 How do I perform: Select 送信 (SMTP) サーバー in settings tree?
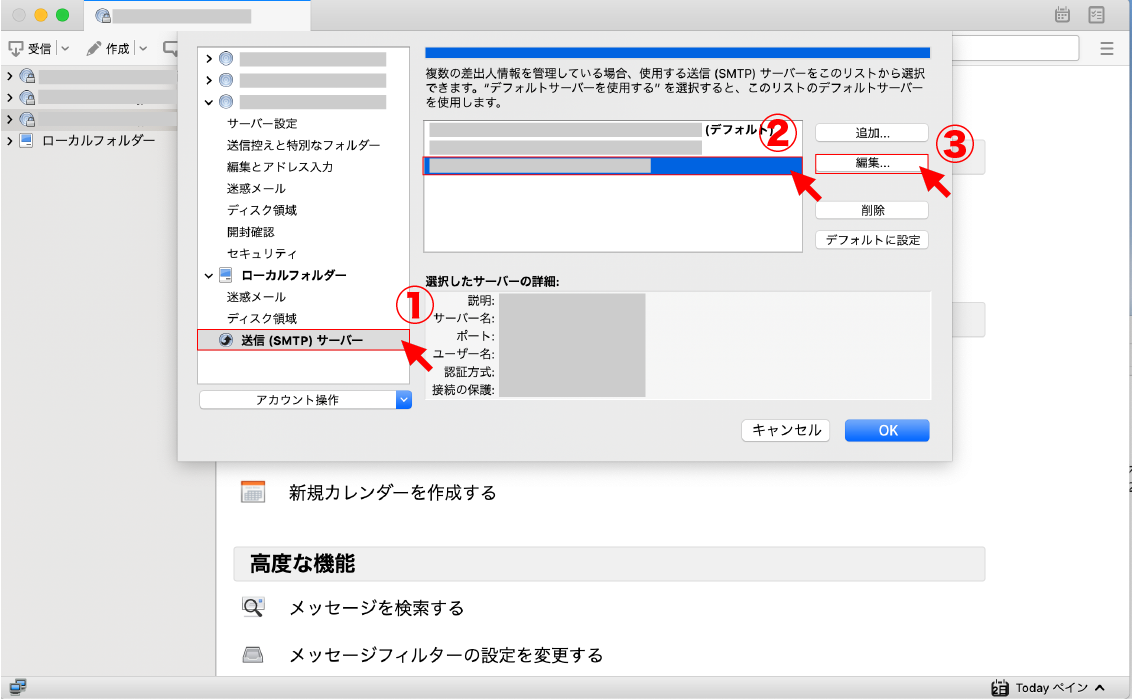[302, 341]
